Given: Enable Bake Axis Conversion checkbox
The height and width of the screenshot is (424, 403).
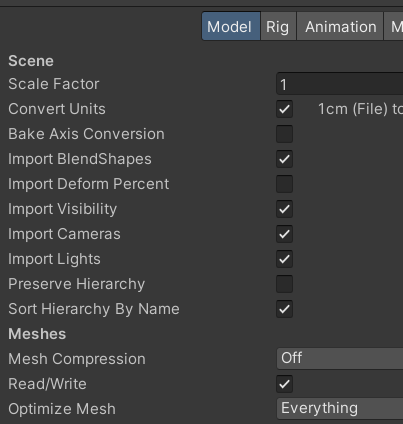Looking at the screenshot, I should point(284,134).
